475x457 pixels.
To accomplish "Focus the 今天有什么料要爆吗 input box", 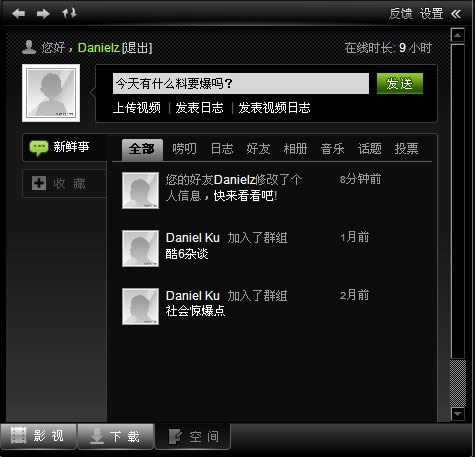I will coord(241,83).
